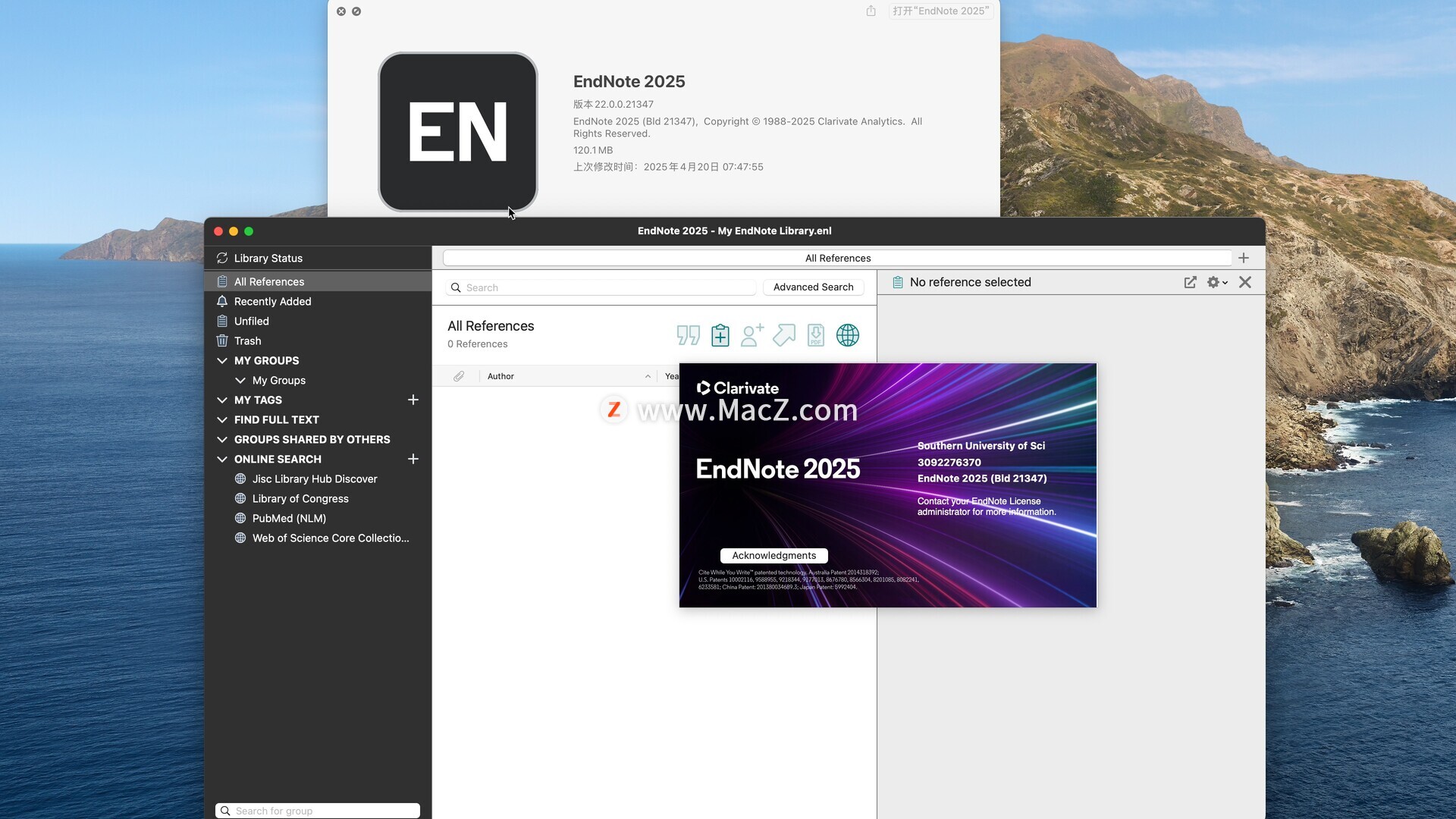Click the Search for group field
Viewport: 1456px width, 819px height.
318,810
